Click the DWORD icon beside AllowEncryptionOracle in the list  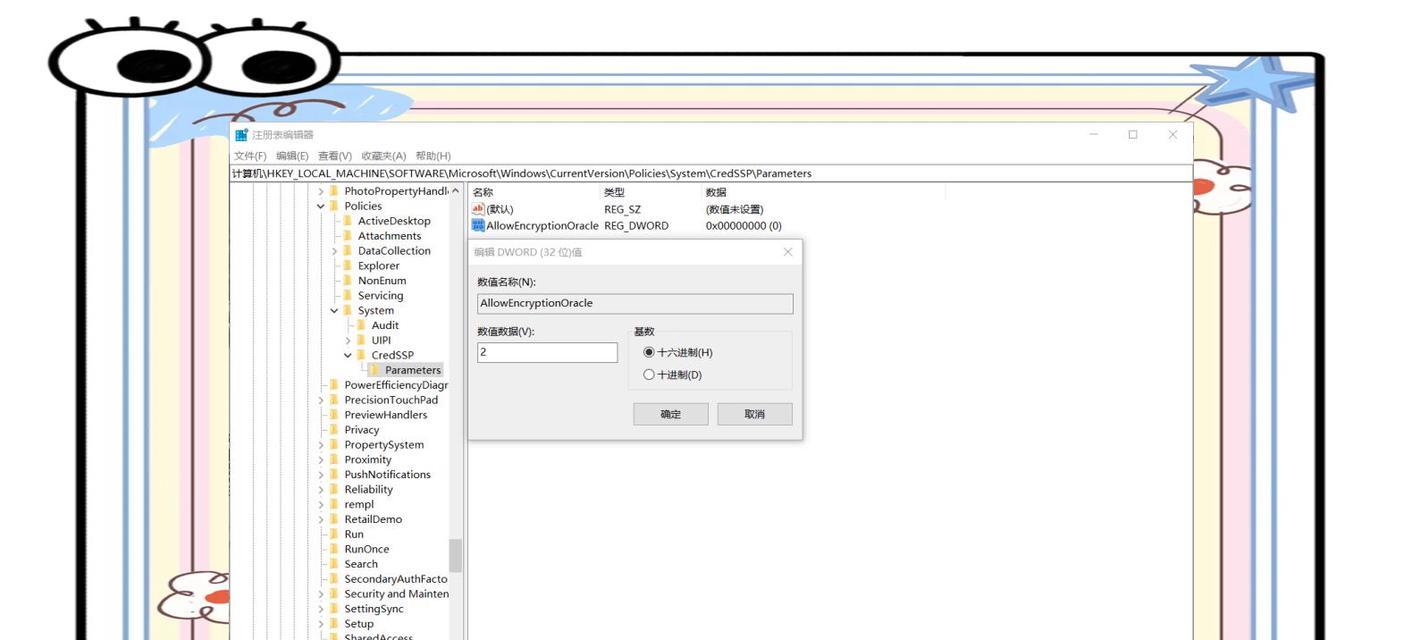478,226
